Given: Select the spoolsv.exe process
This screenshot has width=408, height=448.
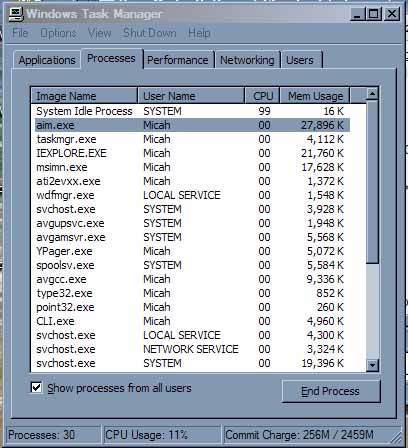Looking at the screenshot, I should coord(191,265).
